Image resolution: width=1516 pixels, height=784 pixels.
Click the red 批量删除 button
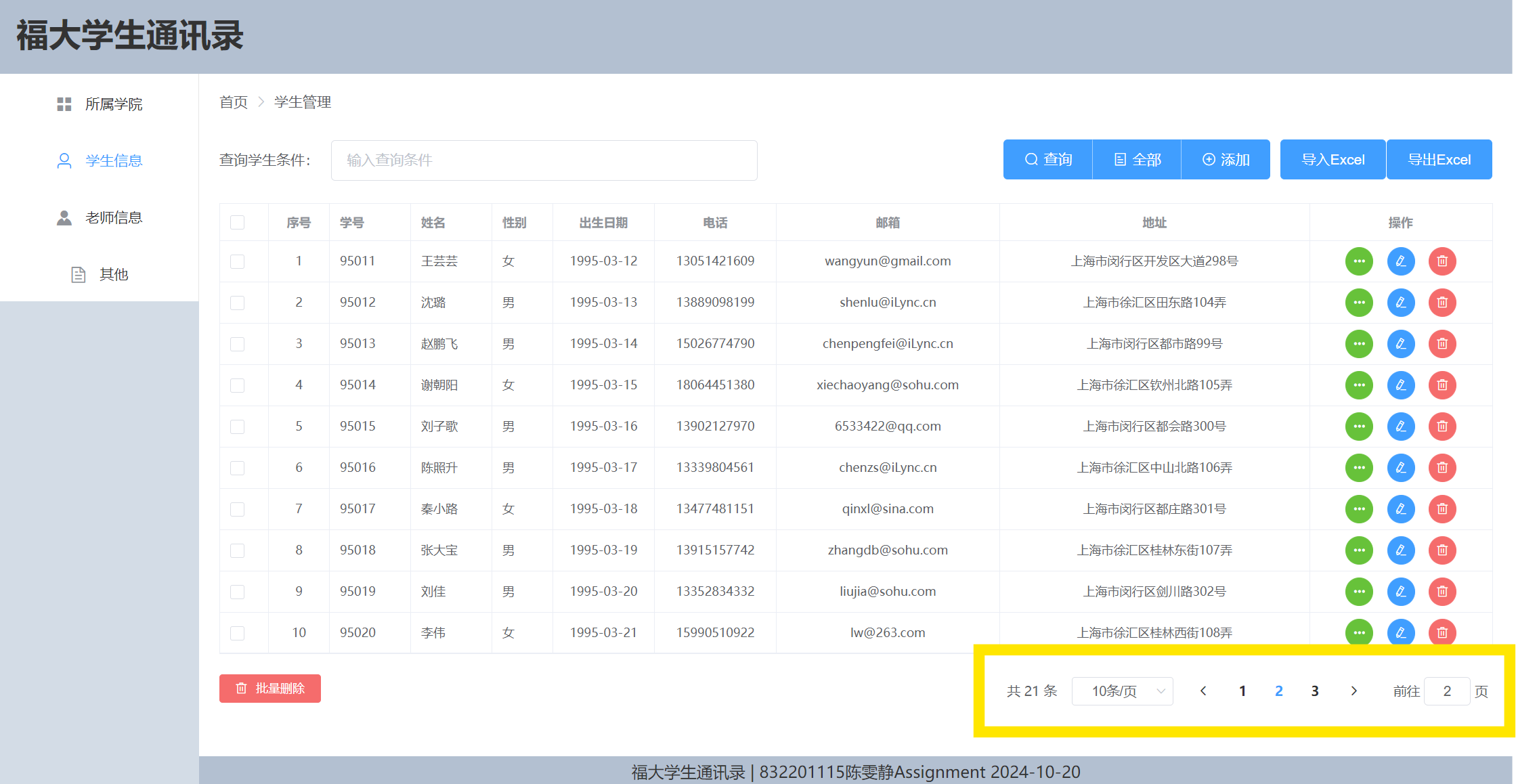(269, 689)
